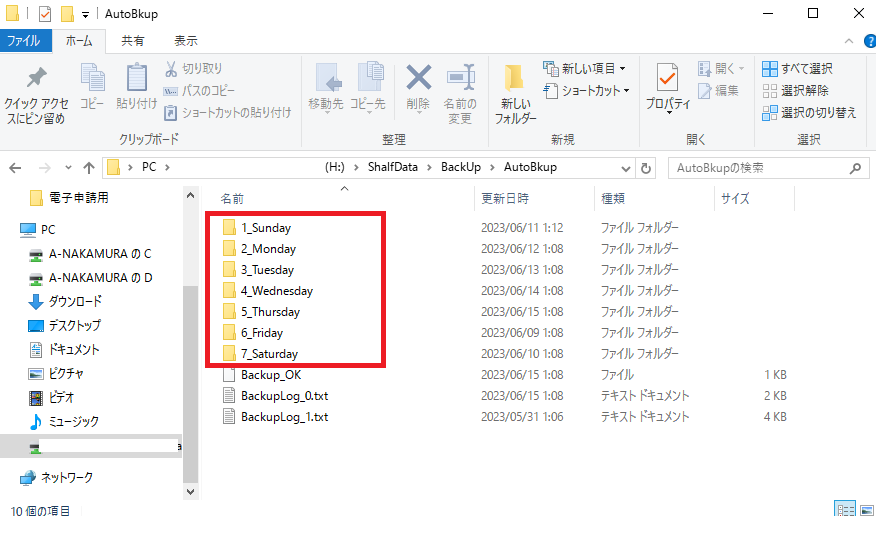Click the Paste clipboard icon
The height and width of the screenshot is (537, 879).
136,80
